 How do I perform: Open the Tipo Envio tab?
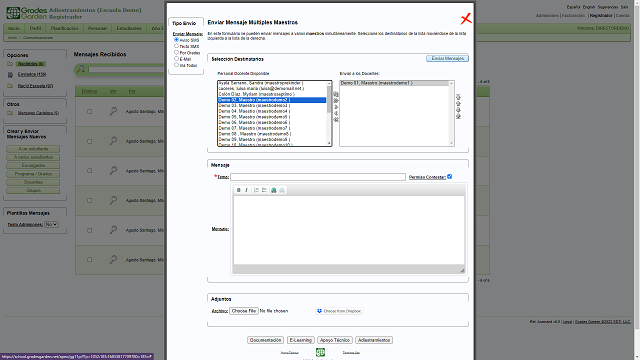click(x=184, y=23)
